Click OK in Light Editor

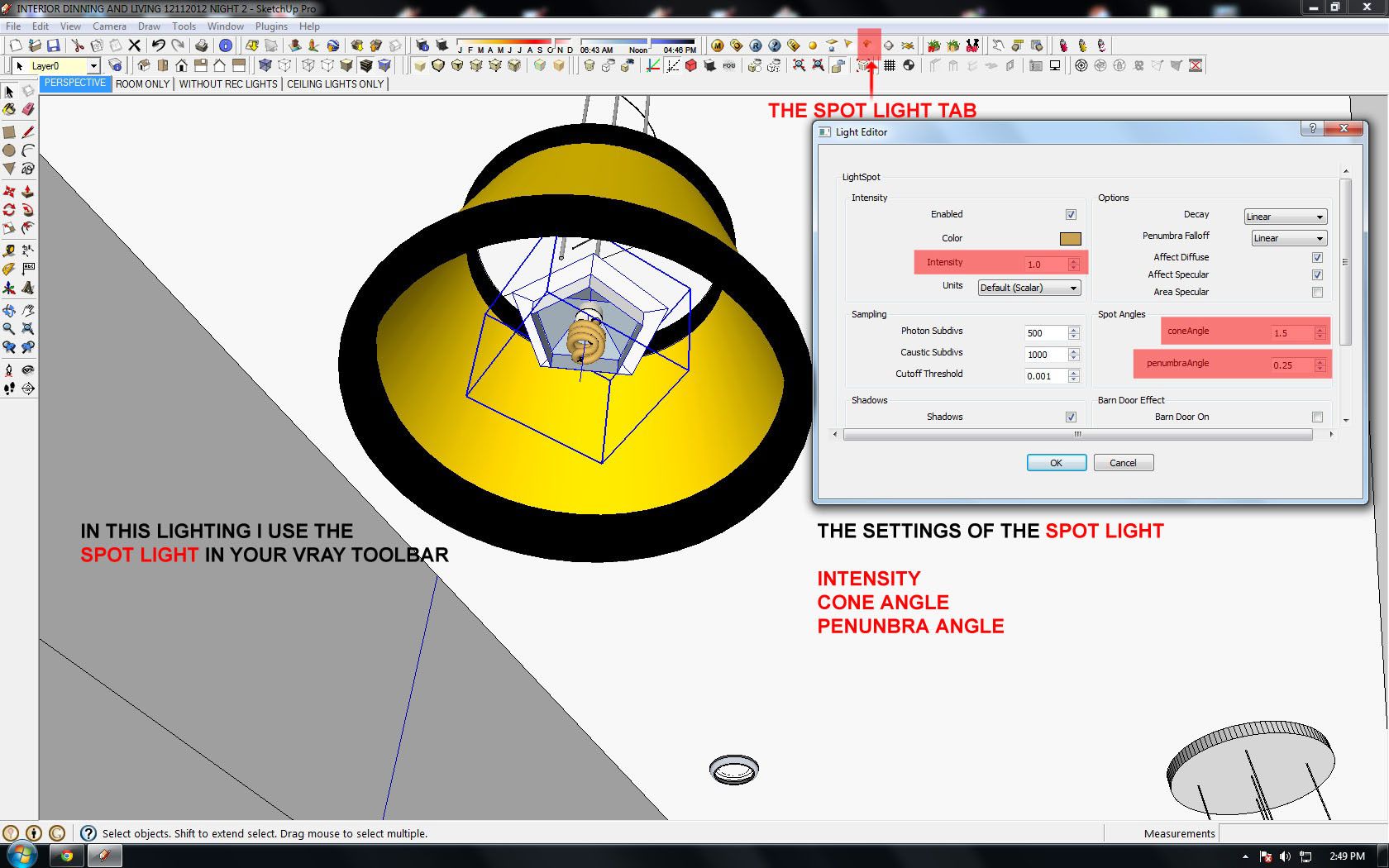(1057, 463)
